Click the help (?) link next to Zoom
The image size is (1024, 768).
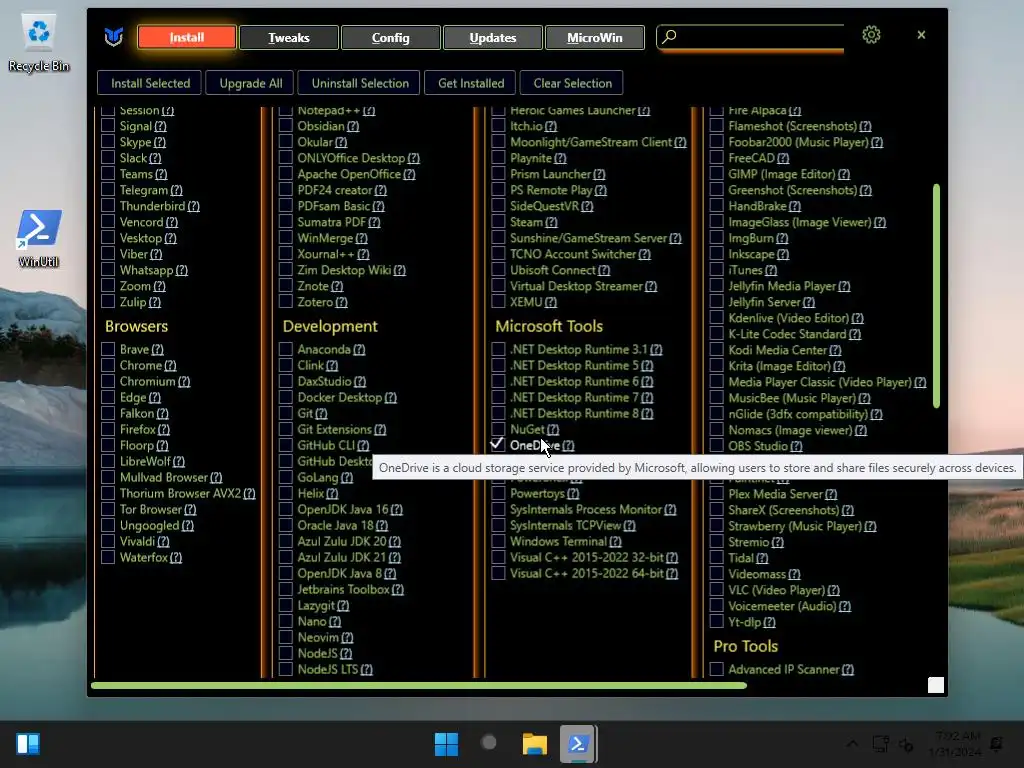coord(159,286)
